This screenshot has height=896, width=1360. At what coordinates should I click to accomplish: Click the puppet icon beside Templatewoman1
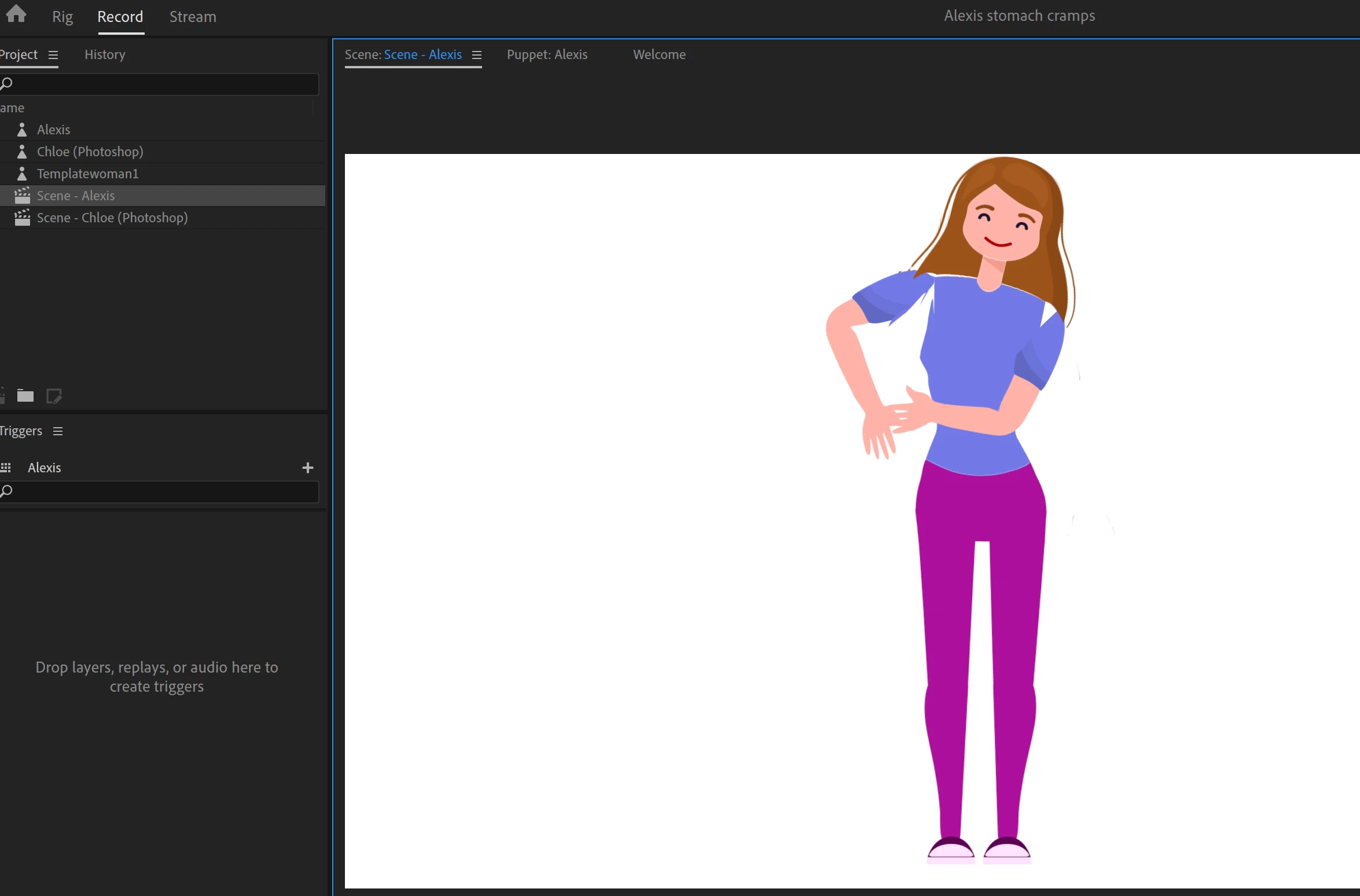pyautogui.click(x=22, y=173)
